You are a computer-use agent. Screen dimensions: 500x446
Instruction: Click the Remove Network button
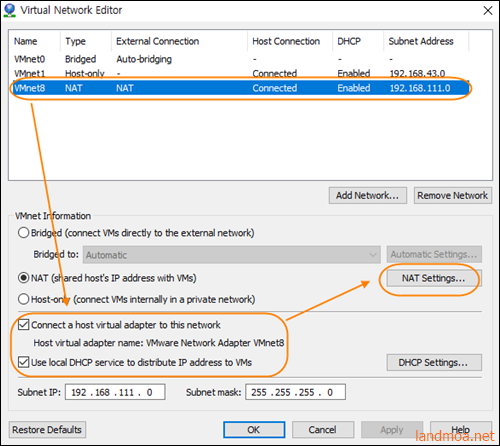(x=453, y=195)
